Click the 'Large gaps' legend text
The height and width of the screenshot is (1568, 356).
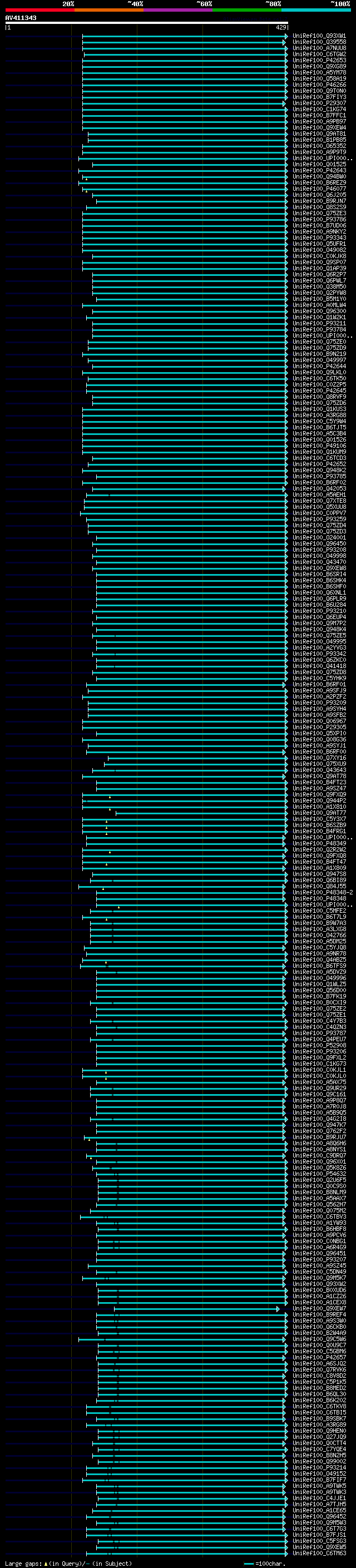click(x=23, y=1563)
